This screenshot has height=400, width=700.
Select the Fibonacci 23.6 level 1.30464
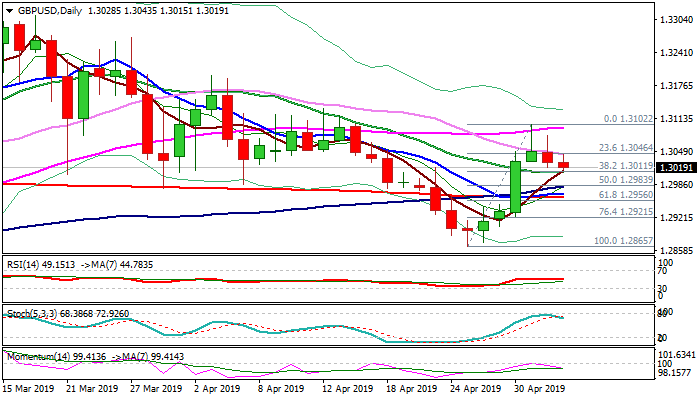point(626,148)
